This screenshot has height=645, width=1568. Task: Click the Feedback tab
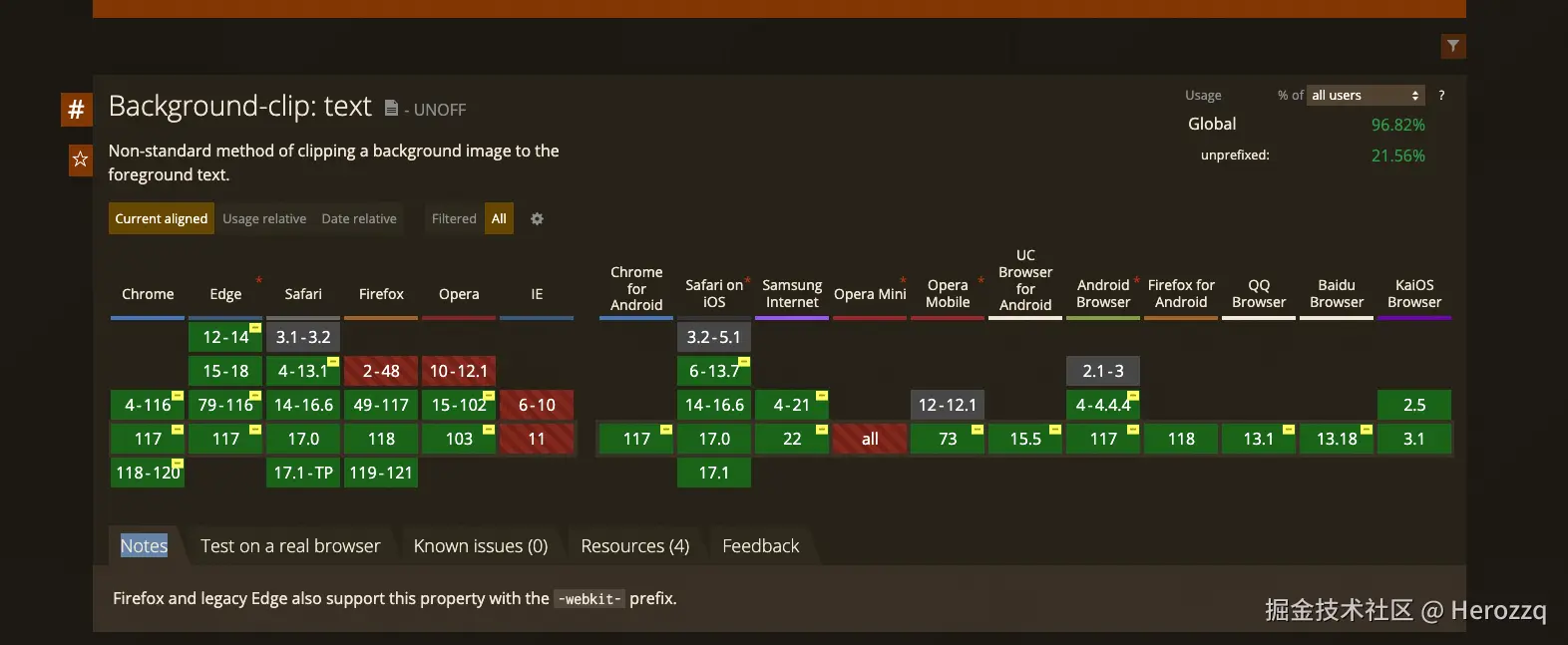coord(760,545)
